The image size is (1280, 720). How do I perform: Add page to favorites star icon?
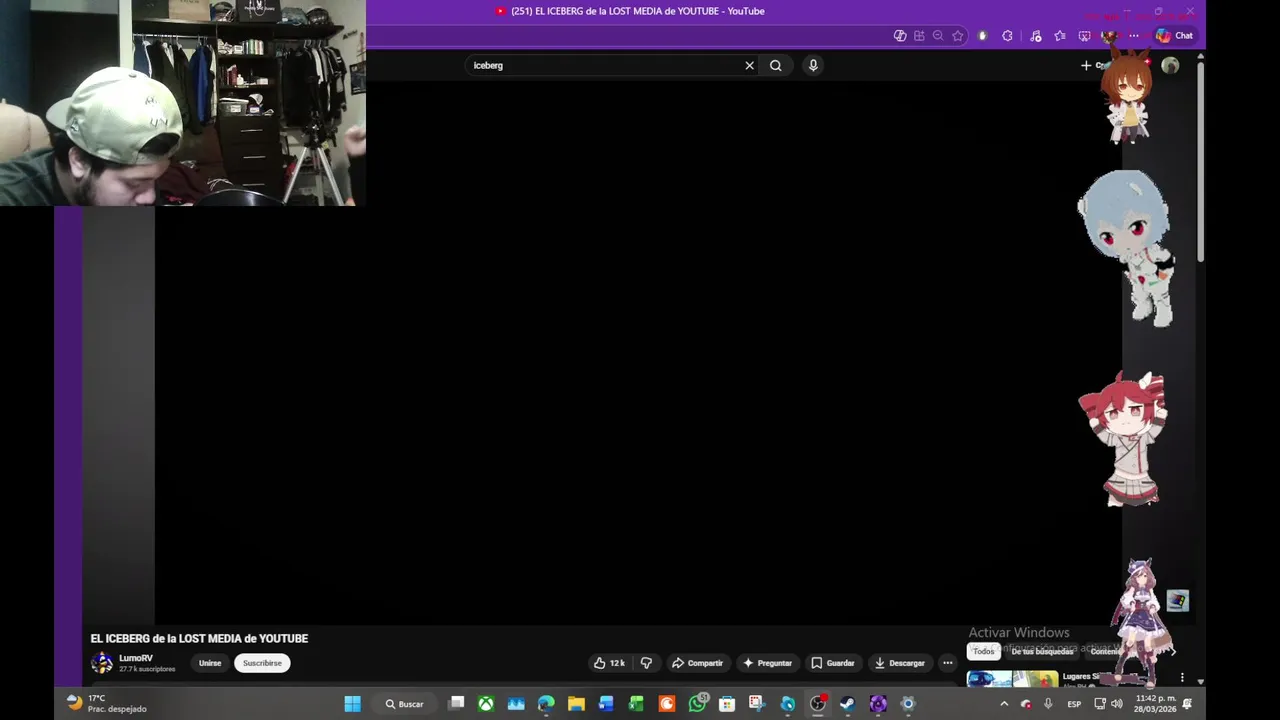958,36
